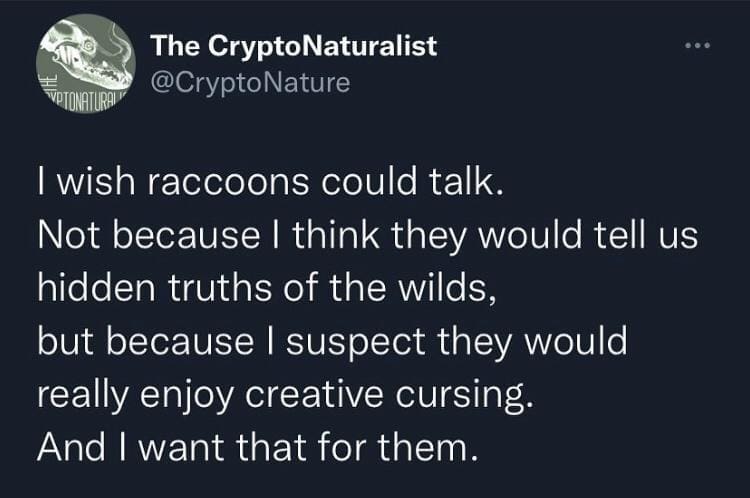Click the line "And I want that for them."
This screenshot has width=750, height=498.
252,445
